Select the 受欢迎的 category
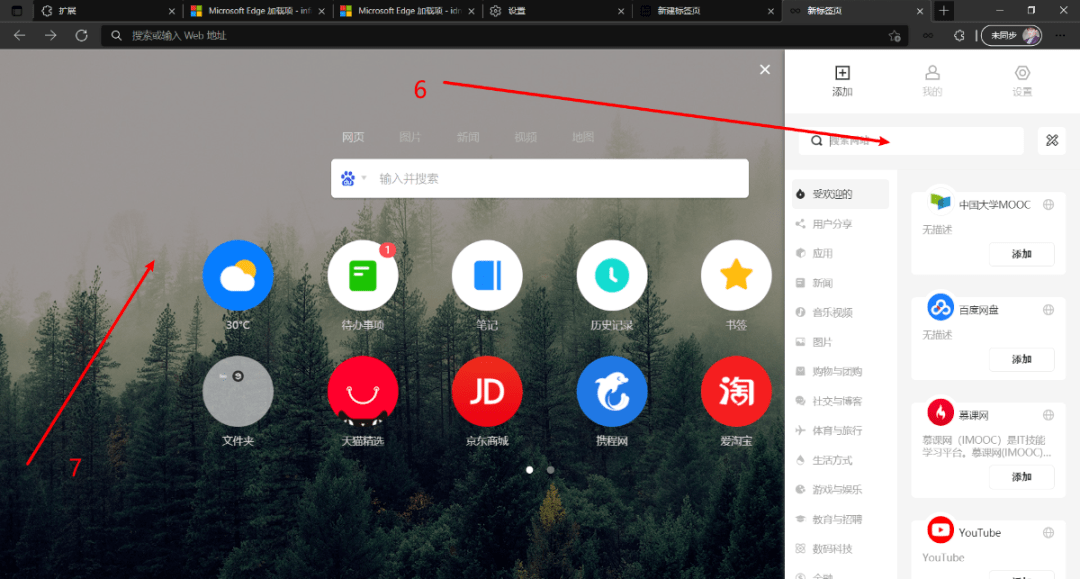Screen dimensions: 1080x579 840,194
